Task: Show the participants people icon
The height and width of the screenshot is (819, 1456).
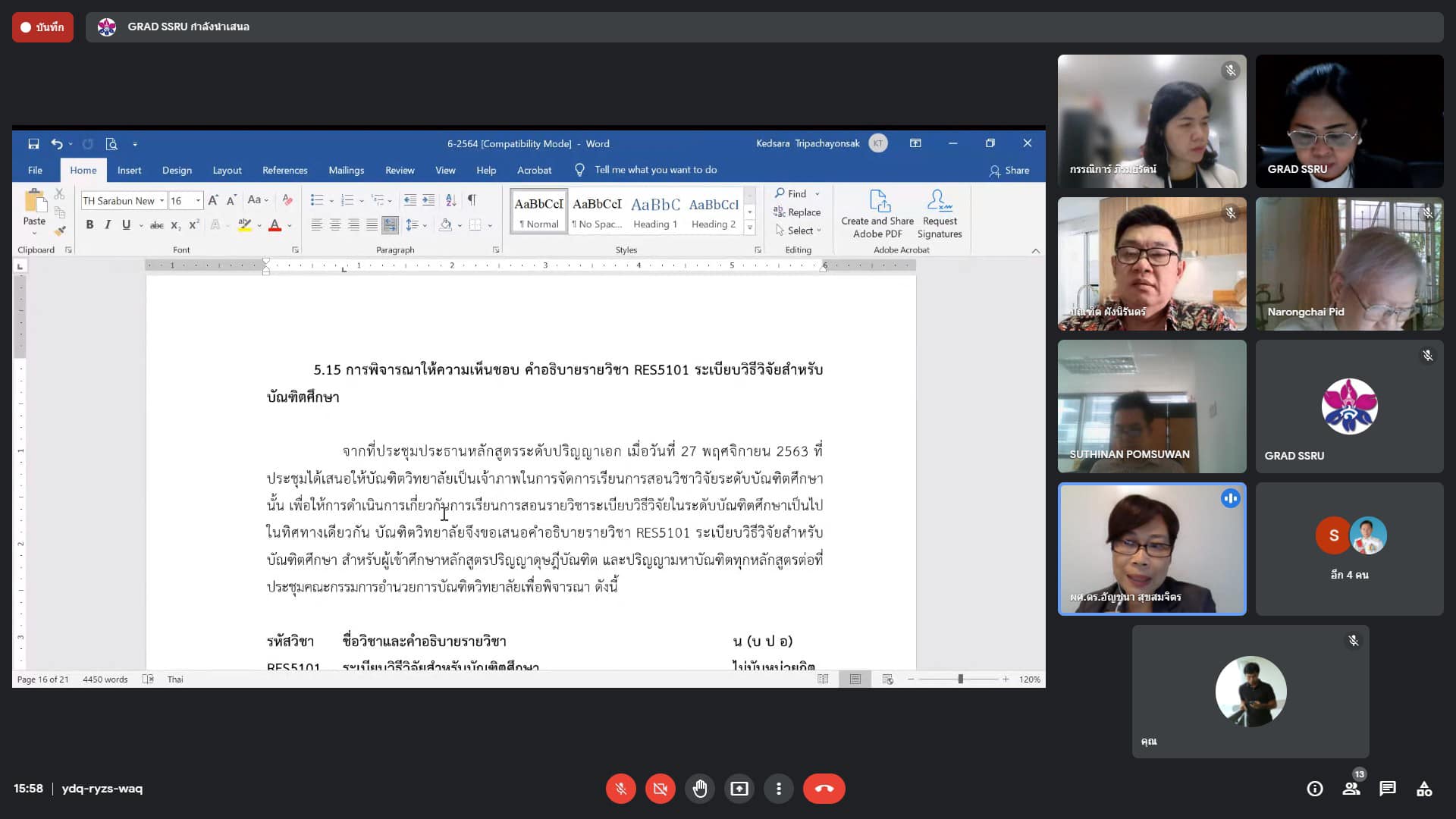Action: click(1351, 789)
